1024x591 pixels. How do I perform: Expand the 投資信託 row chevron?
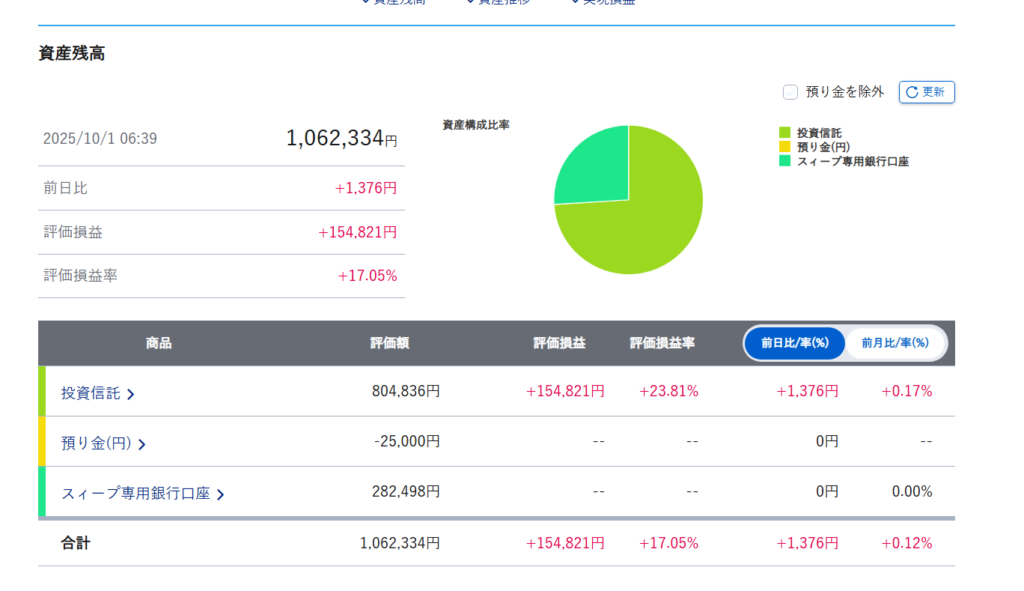click(131, 394)
